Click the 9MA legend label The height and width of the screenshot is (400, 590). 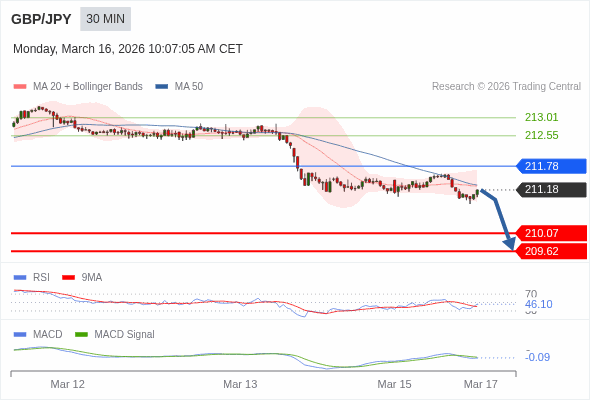[92, 278]
